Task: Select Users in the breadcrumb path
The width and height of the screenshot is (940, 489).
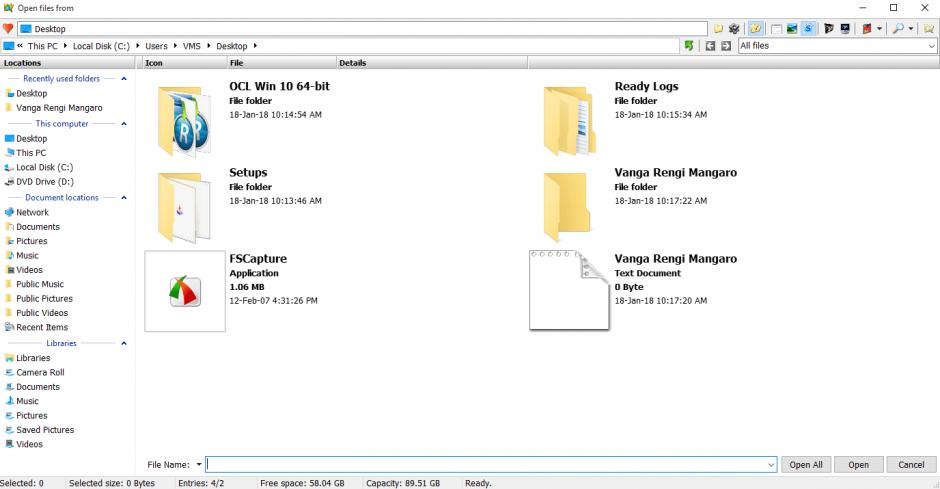Action: 156,46
